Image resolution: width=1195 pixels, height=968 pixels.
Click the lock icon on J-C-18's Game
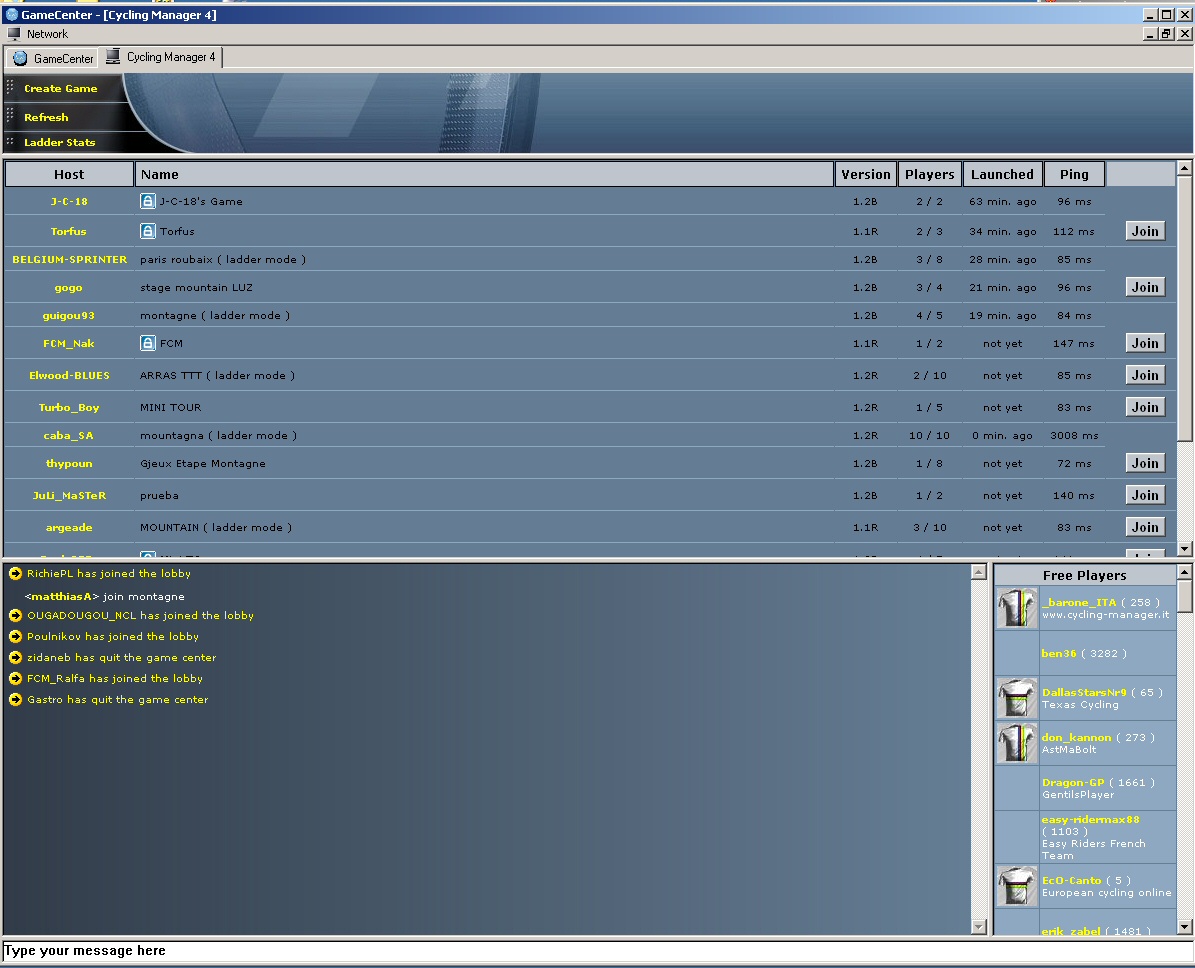coord(148,201)
